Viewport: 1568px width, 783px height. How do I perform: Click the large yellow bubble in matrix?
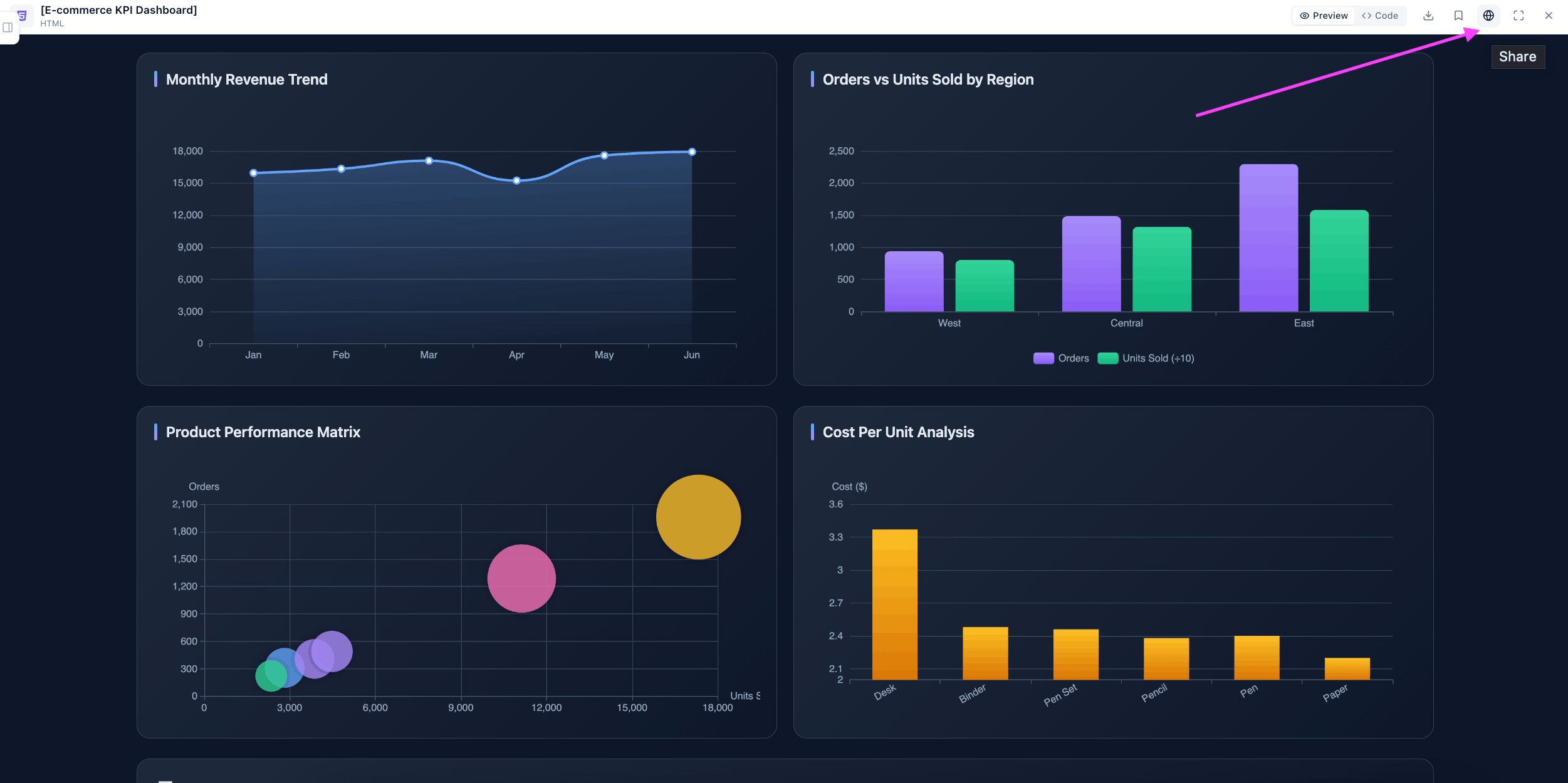tap(698, 517)
